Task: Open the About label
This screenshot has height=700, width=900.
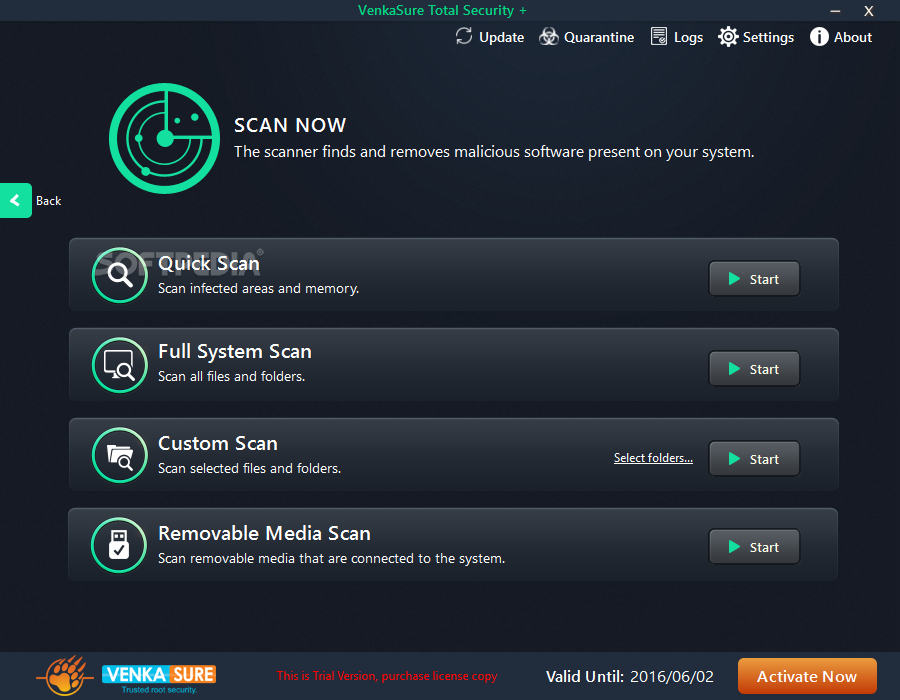Action: click(x=853, y=37)
